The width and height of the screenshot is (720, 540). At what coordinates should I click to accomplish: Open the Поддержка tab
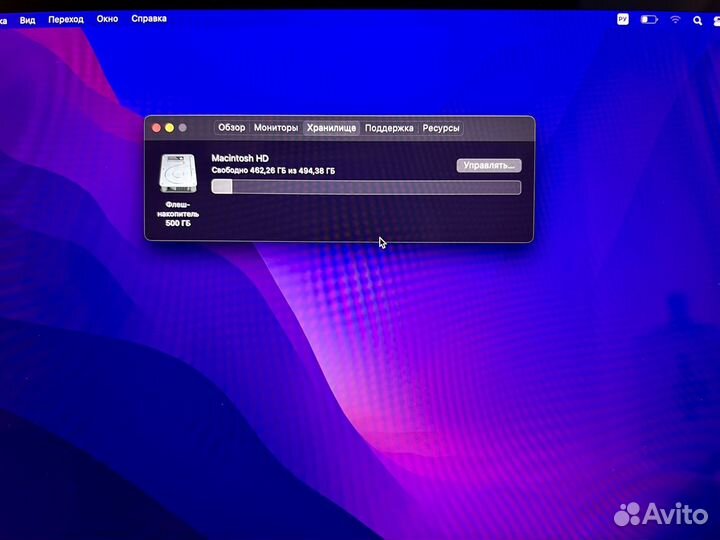click(389, 128)
